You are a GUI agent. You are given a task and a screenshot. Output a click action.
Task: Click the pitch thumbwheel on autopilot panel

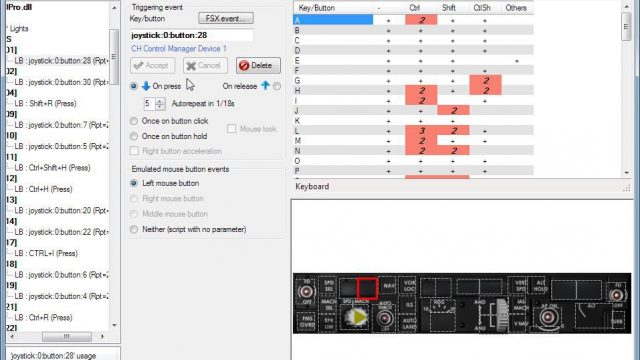(501, 316)
